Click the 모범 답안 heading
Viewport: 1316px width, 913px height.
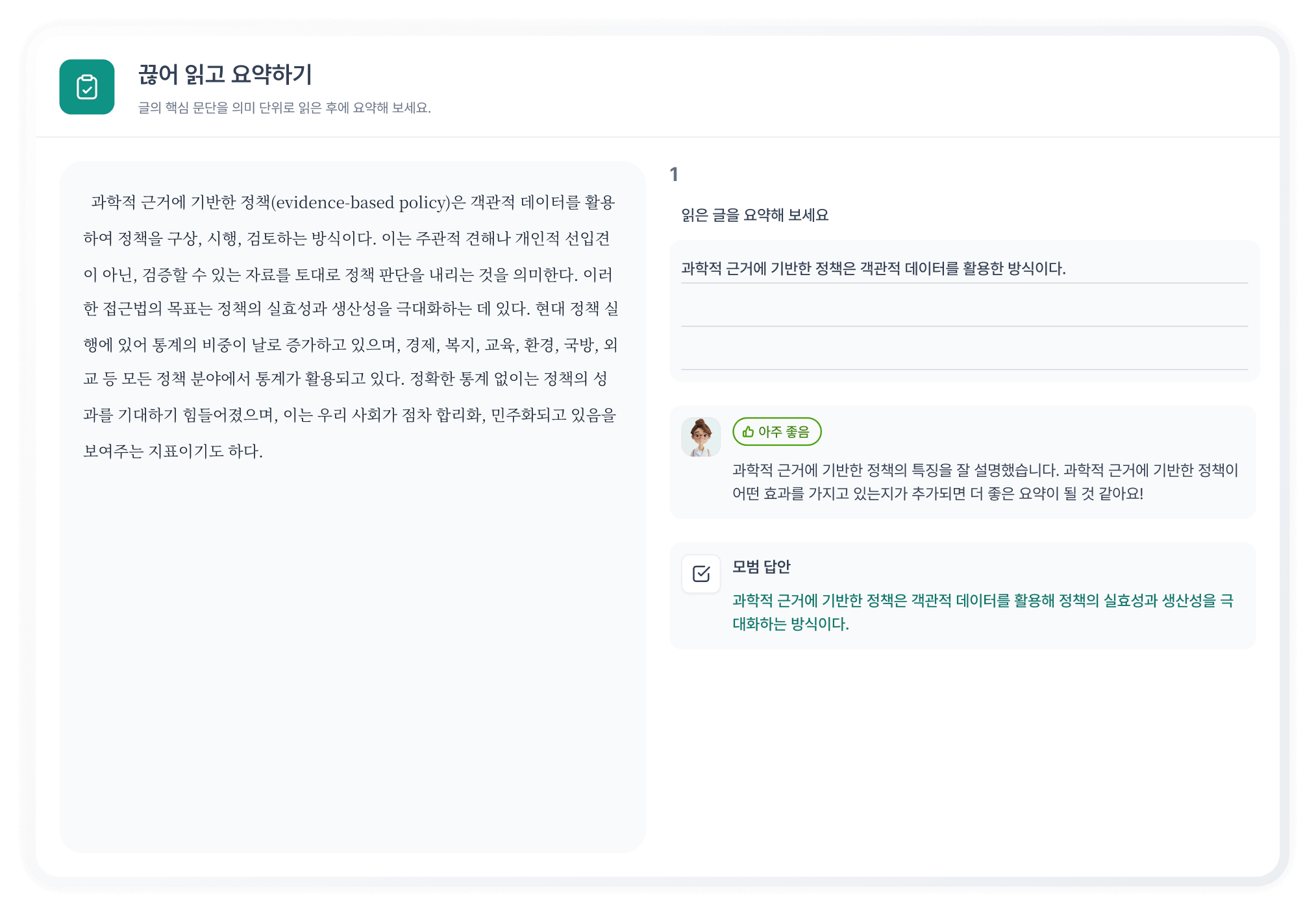[x=762, y=567]
